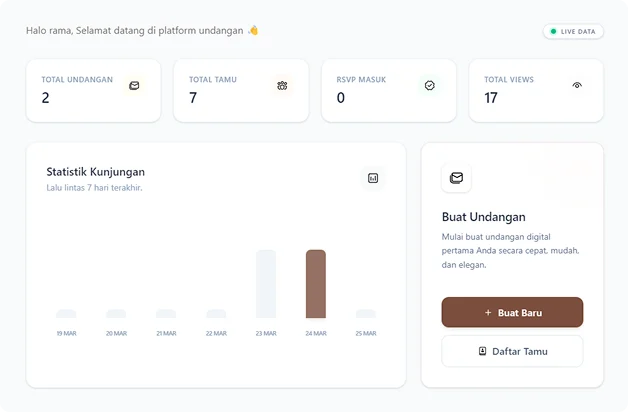This screenshot has height=412, width=628.
Task: Click the 25 Mar chart bar
Action: click(x=366, y=314)
